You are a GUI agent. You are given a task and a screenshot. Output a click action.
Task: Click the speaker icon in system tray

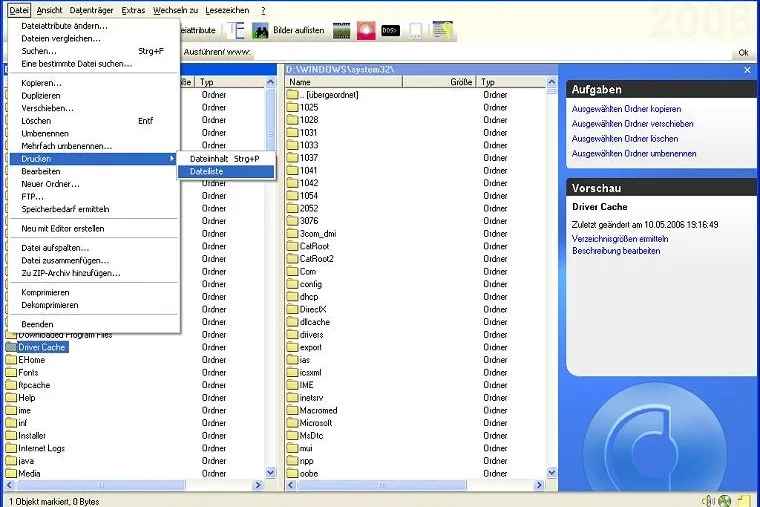pos(708,501)
